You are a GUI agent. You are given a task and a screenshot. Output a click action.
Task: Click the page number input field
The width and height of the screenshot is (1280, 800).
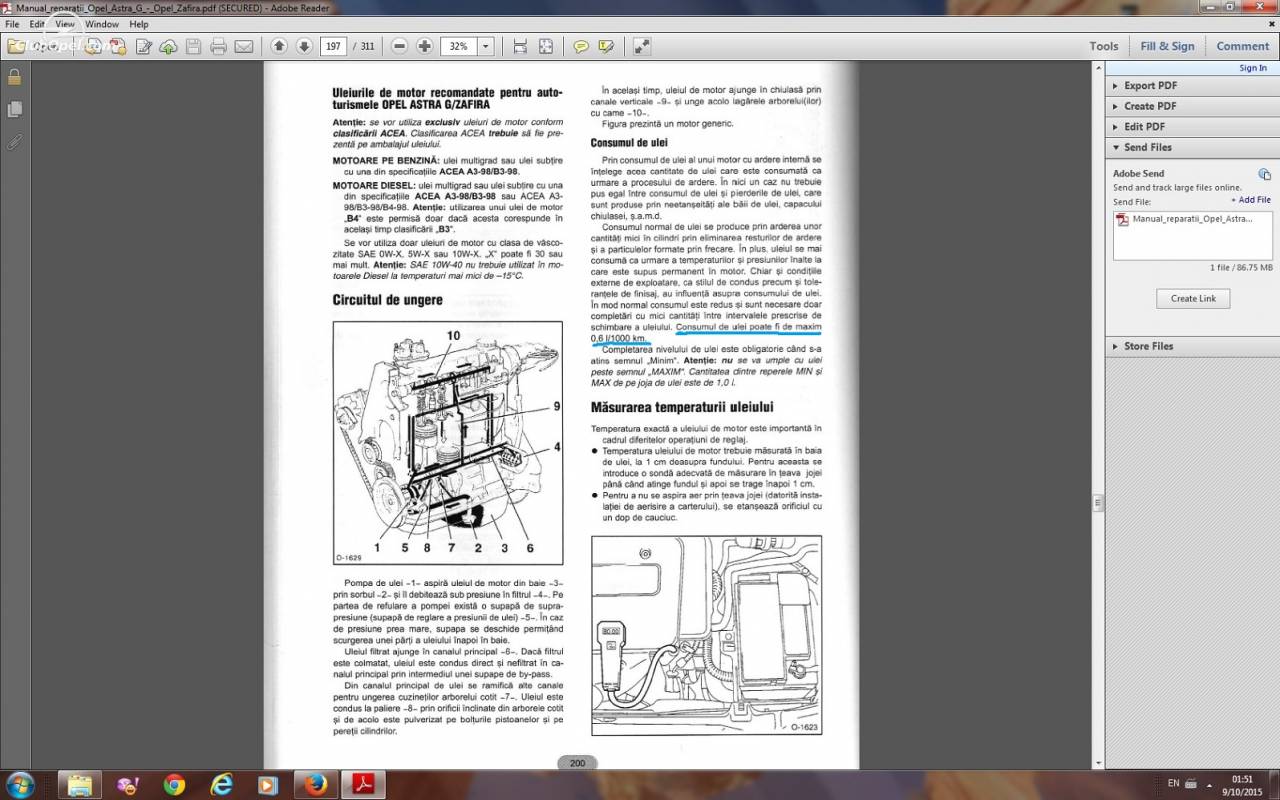point(333,46)
